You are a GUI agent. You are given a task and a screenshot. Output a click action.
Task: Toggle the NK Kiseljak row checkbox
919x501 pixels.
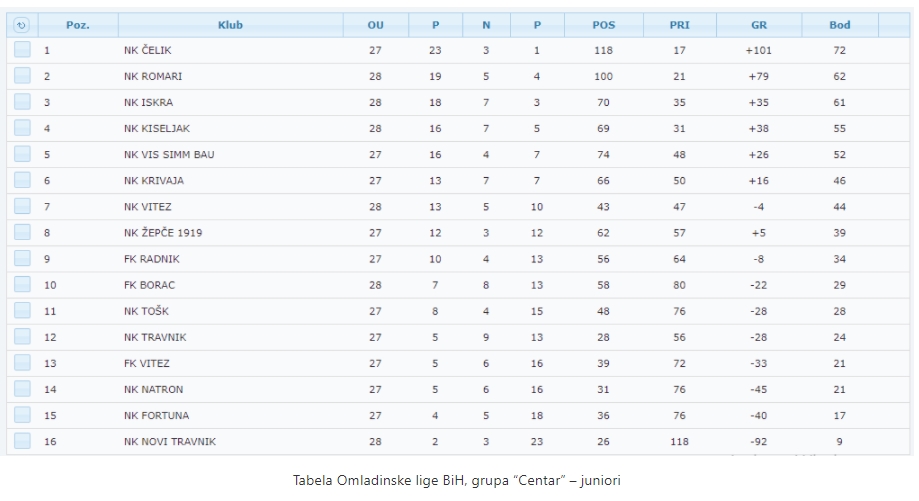(x=22, y=128)
